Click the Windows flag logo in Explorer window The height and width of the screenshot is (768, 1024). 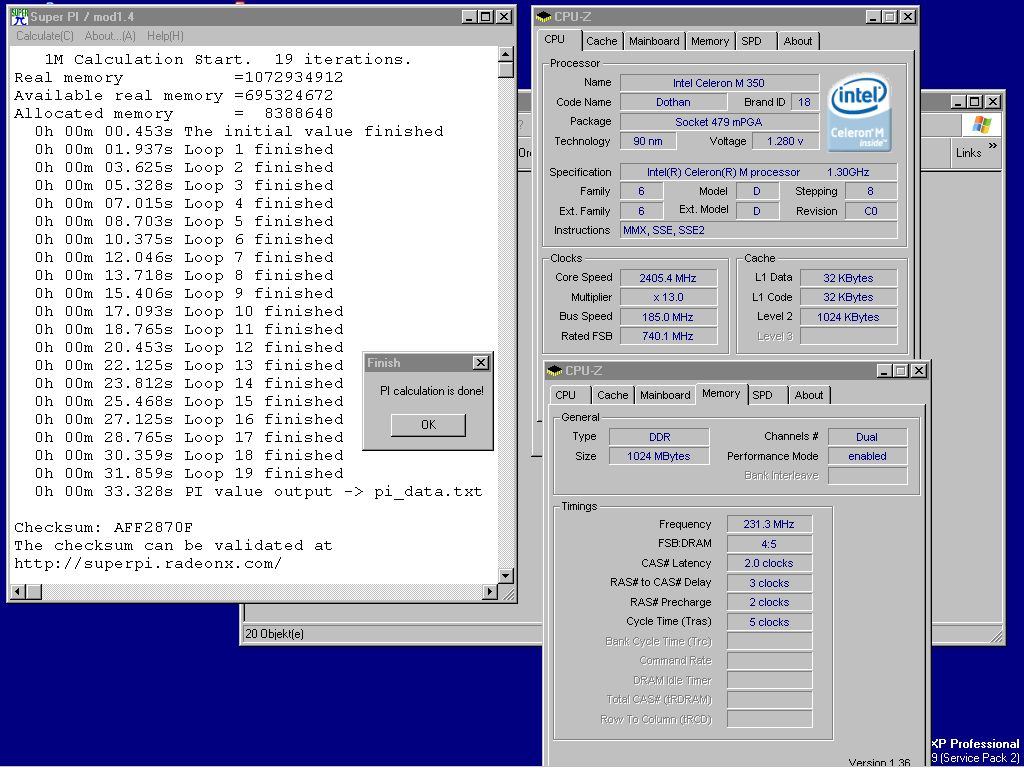(x=980, y=124)
